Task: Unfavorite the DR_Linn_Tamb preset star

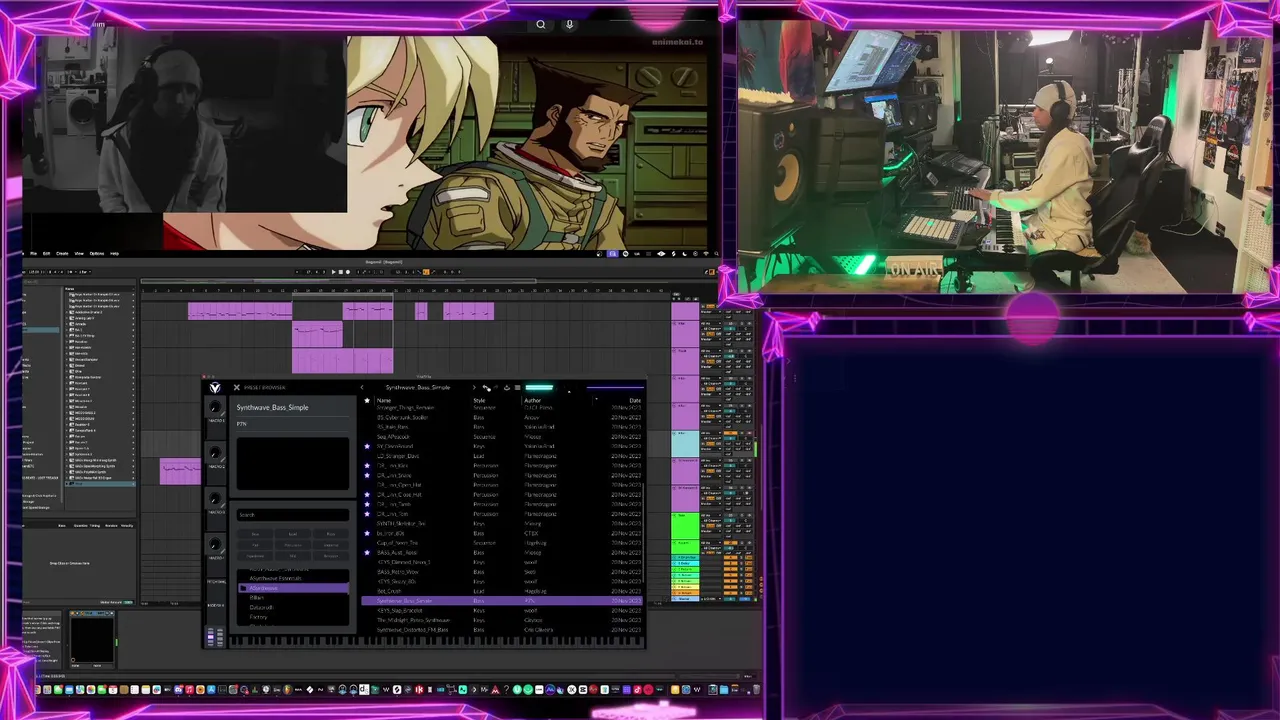Action: tap(367, 504)
